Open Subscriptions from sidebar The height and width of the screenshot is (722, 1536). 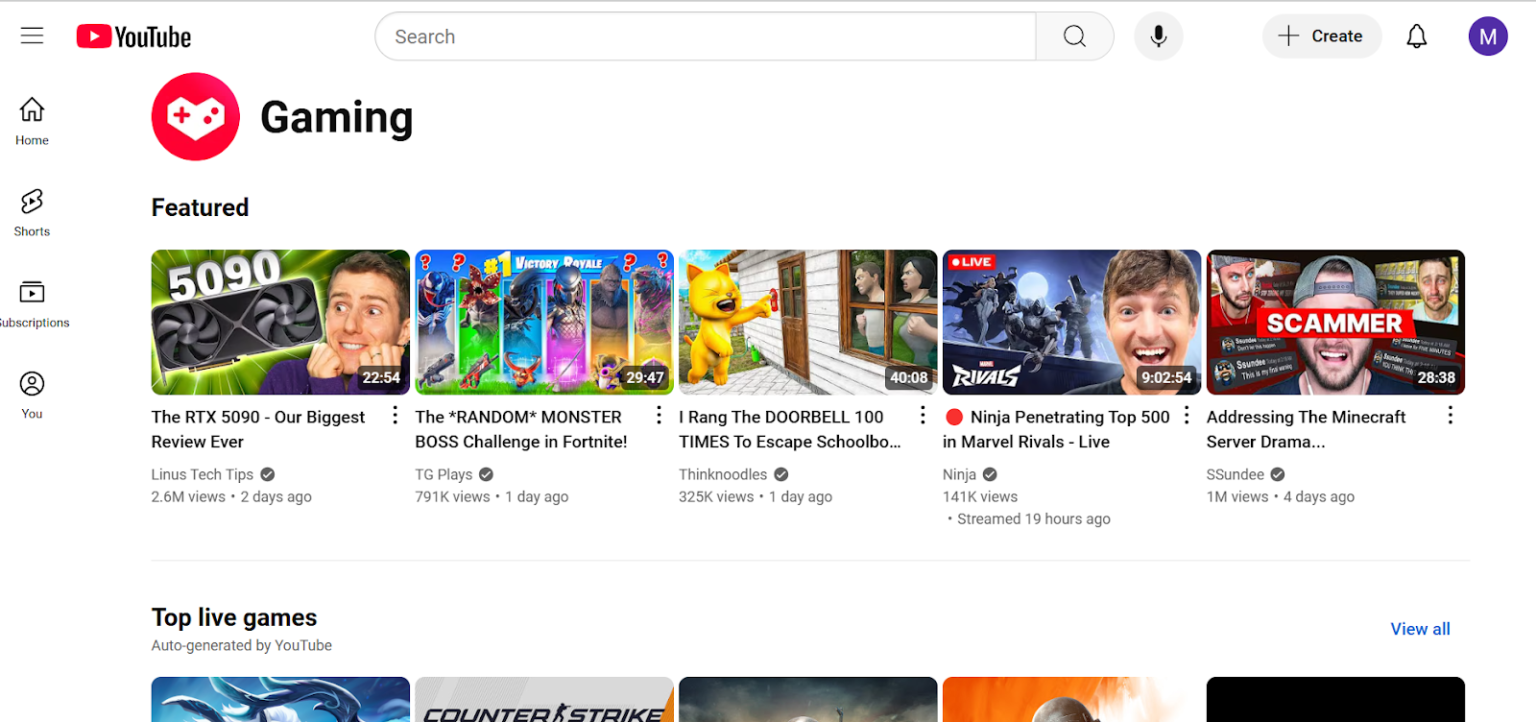[32, 304]
